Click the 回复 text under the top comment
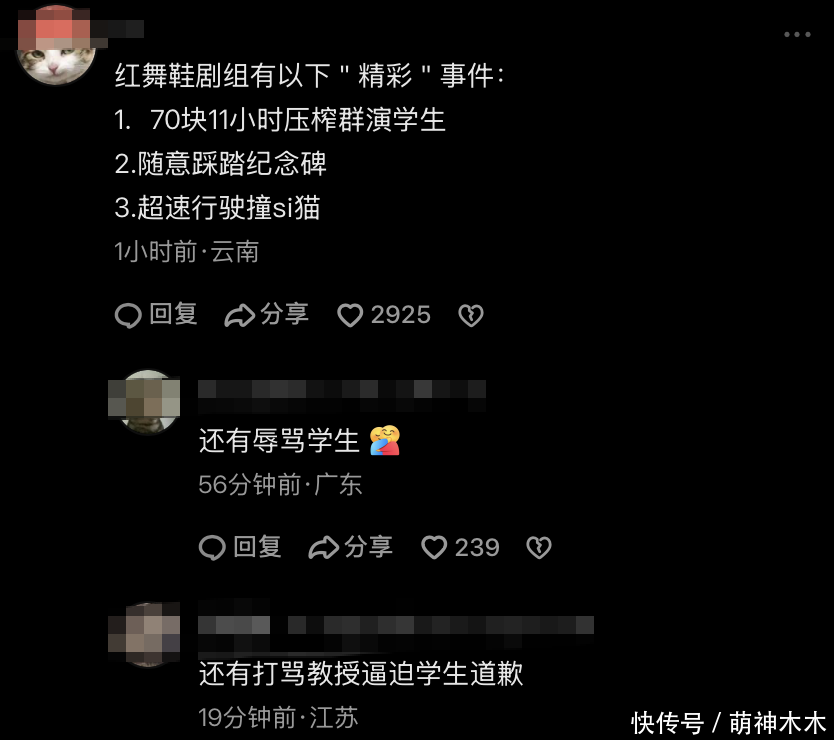 (x=173, y=314)
